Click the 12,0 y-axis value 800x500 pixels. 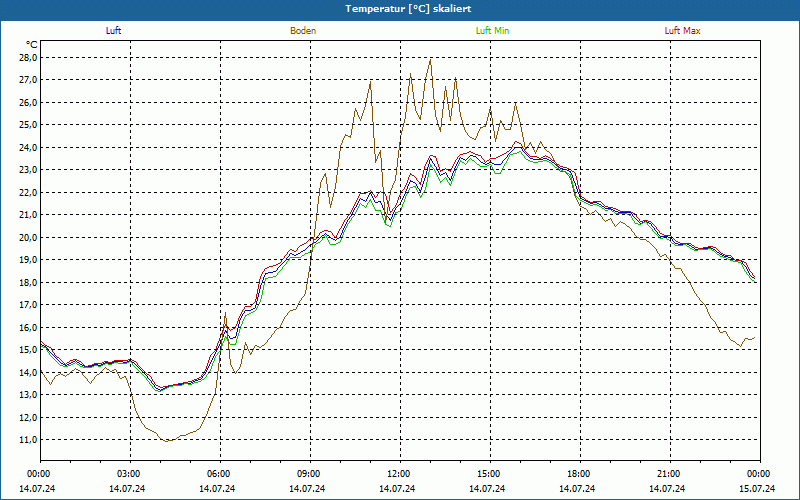[x=29, y=417]
